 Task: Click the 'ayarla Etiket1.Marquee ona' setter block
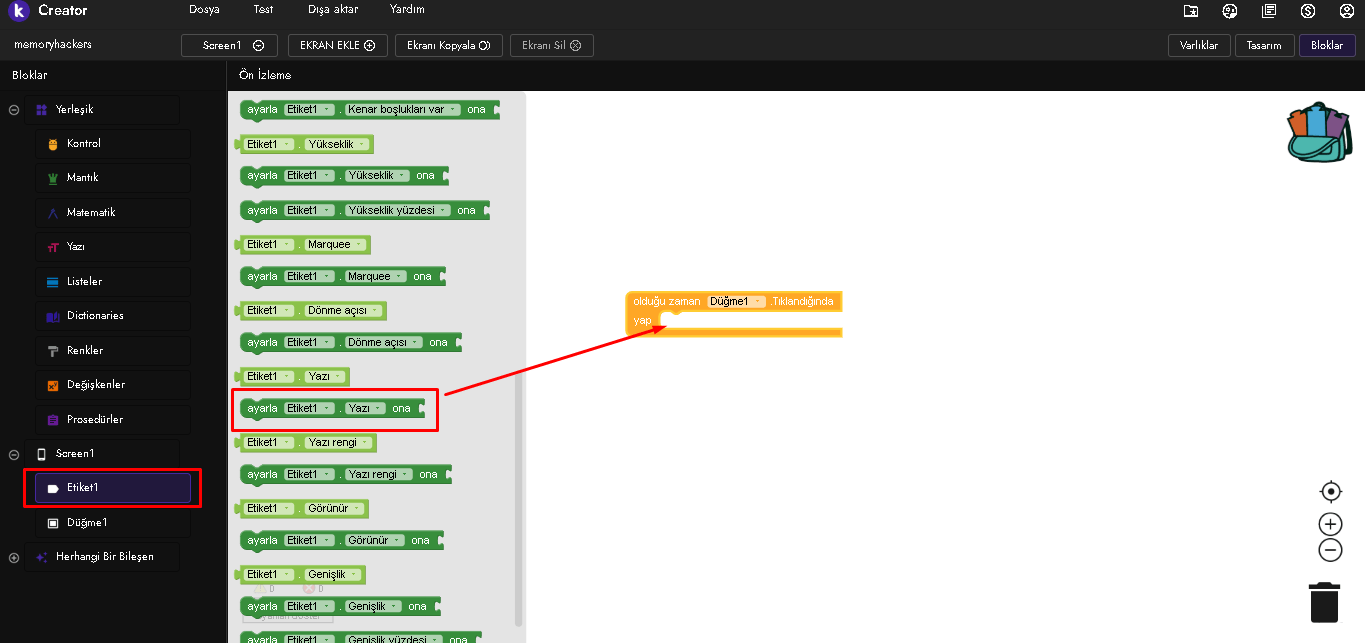(x=344, y=276)
